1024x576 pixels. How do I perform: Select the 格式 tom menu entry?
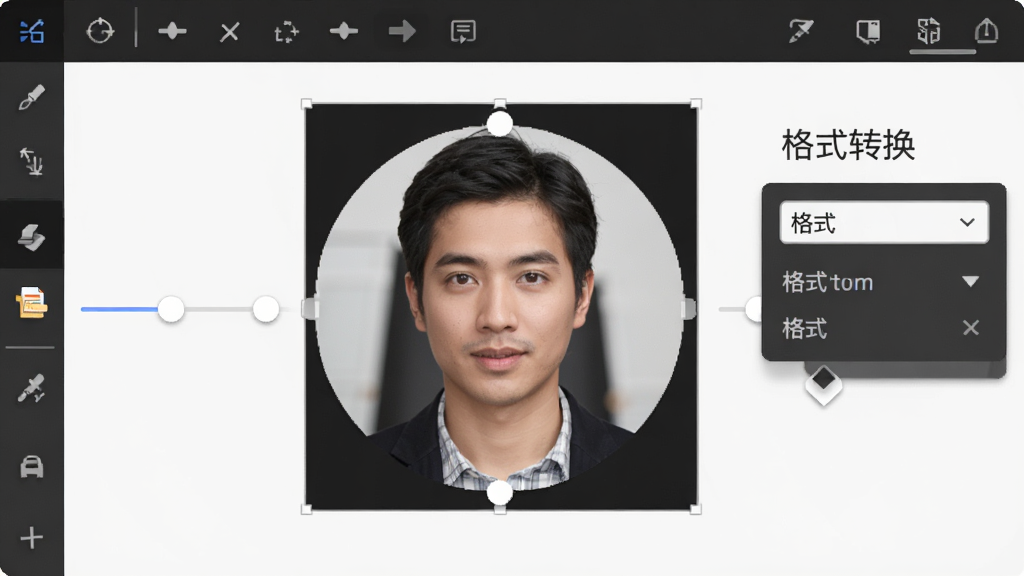(x=827, y=282)
